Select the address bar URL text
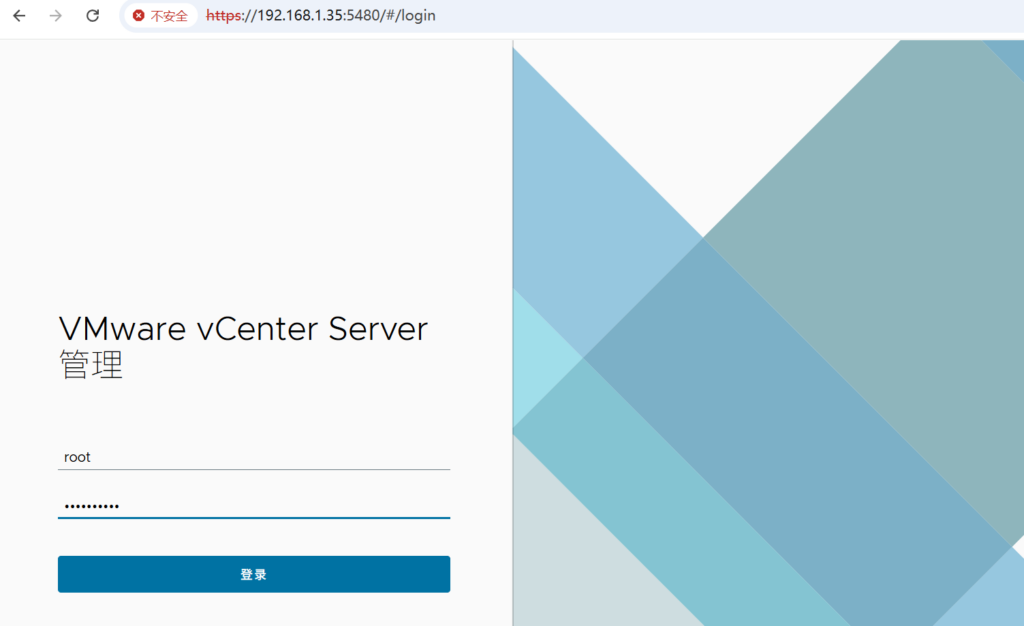1024x626 pixels. click(x=321, y=16)
